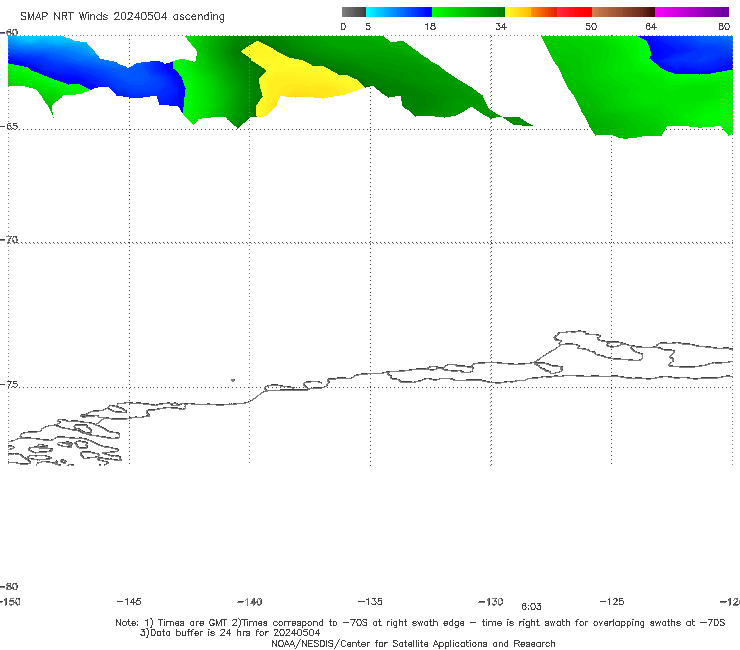Click the color bar label '5'
This screenshot has width=740, height=650.
point(368,26)
